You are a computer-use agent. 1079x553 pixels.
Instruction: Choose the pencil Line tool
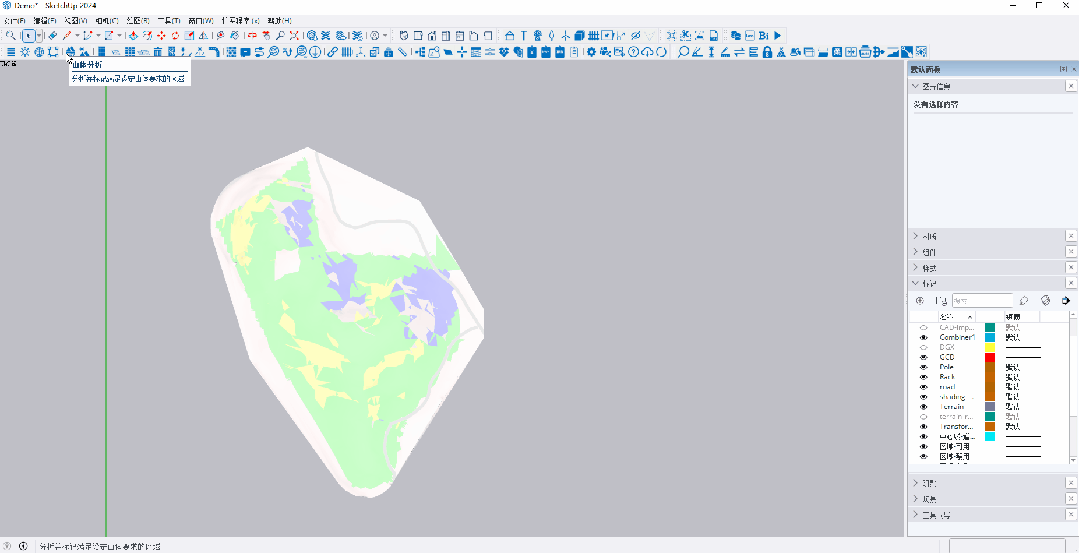[x=67, y=35]
